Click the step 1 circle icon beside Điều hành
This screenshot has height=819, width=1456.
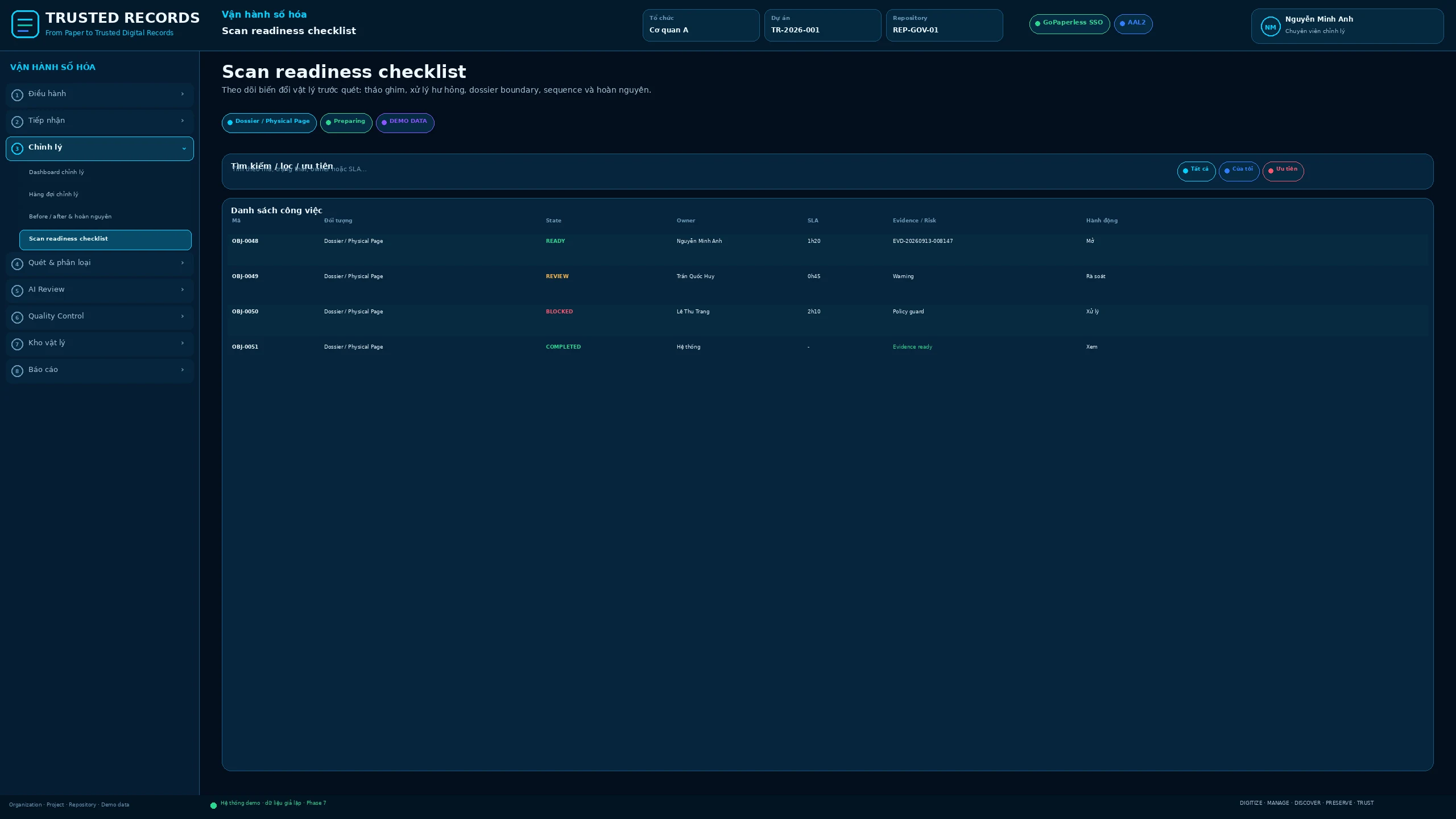tap(17, 95)
